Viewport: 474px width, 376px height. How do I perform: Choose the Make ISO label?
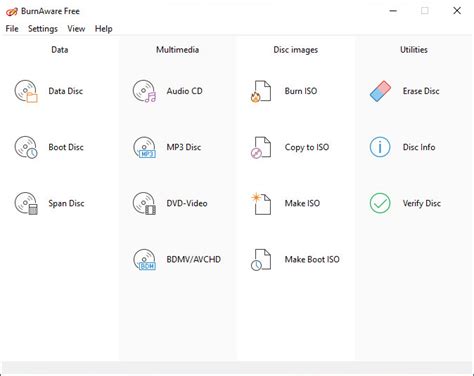click(302, 203)
